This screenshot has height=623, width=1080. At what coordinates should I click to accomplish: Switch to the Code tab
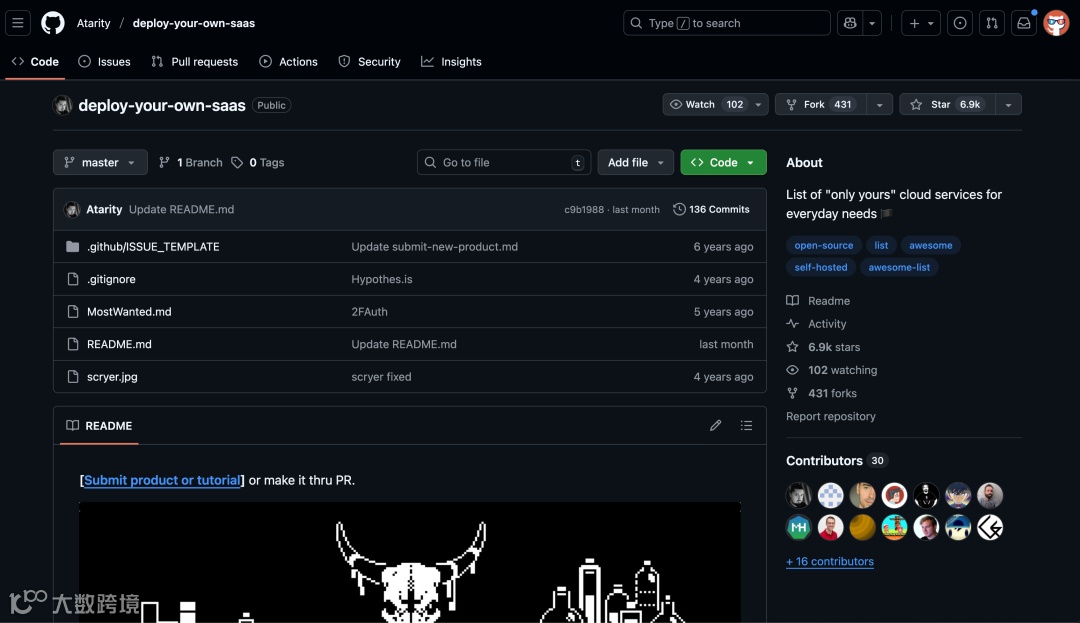(35, 61)
